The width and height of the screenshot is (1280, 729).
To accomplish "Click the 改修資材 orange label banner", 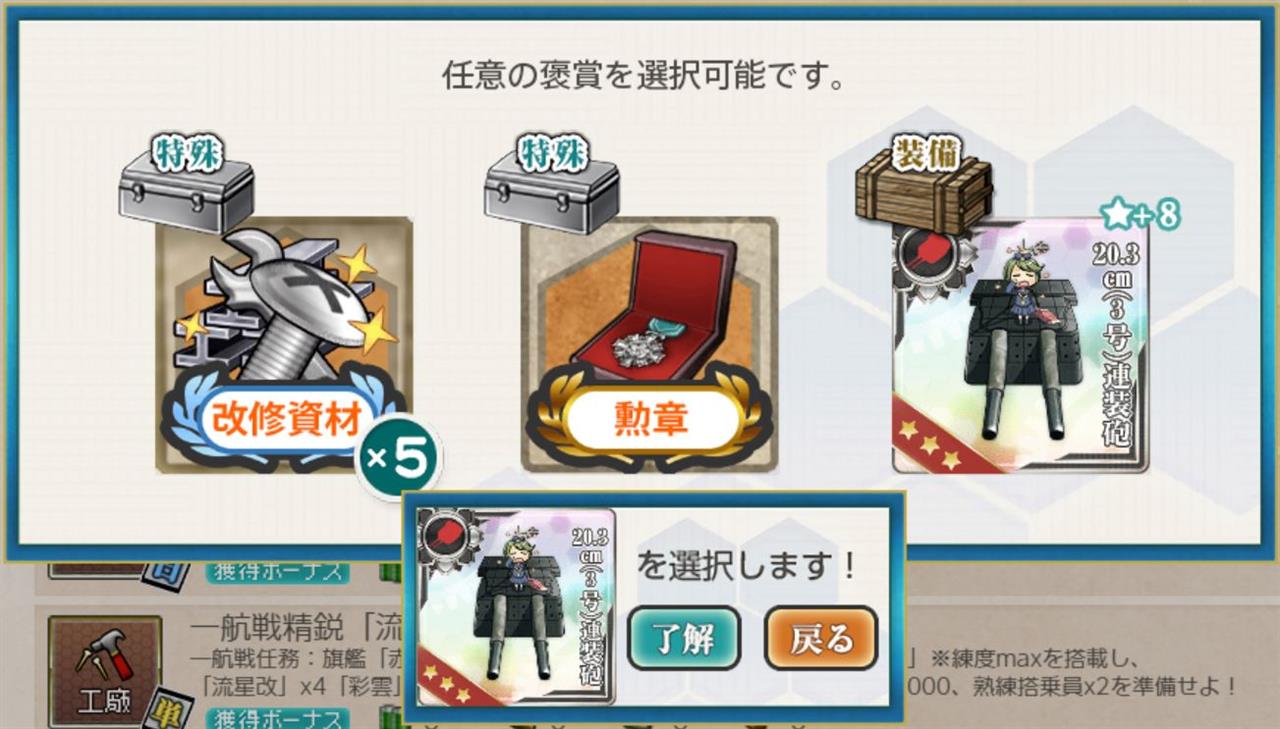I will click(286, 423).
